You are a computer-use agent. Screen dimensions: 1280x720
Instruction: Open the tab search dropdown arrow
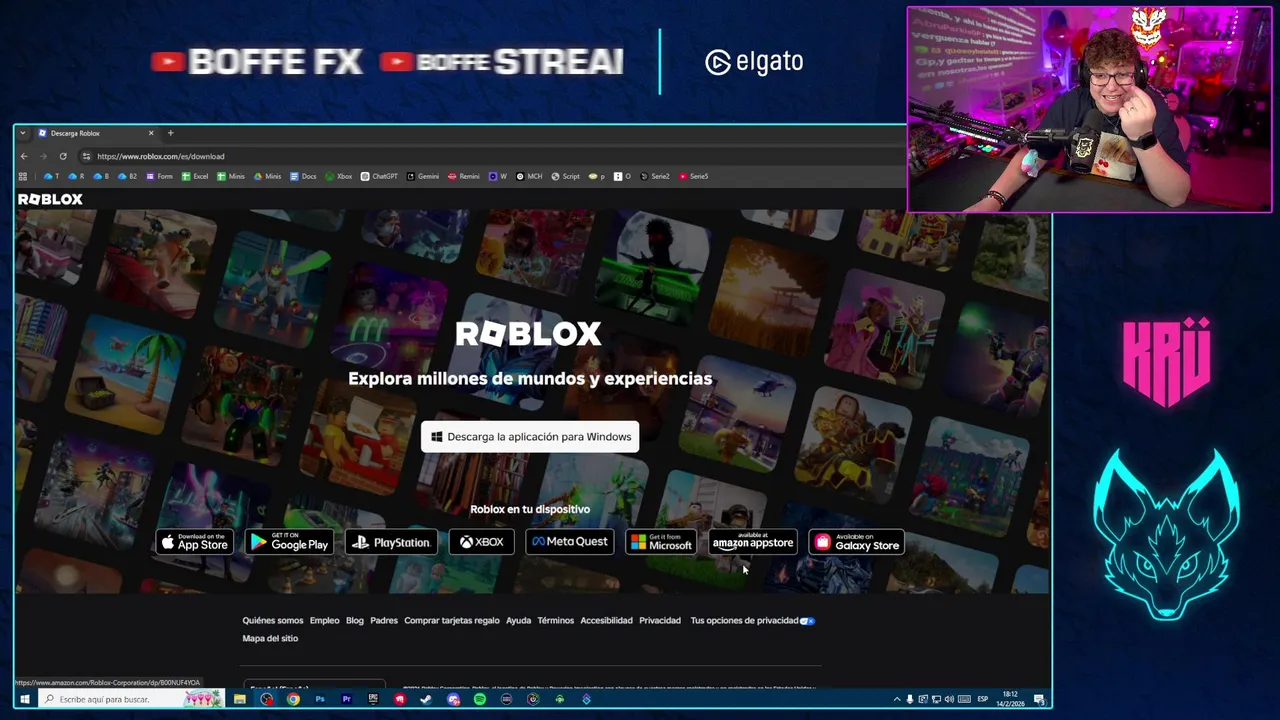23,133
